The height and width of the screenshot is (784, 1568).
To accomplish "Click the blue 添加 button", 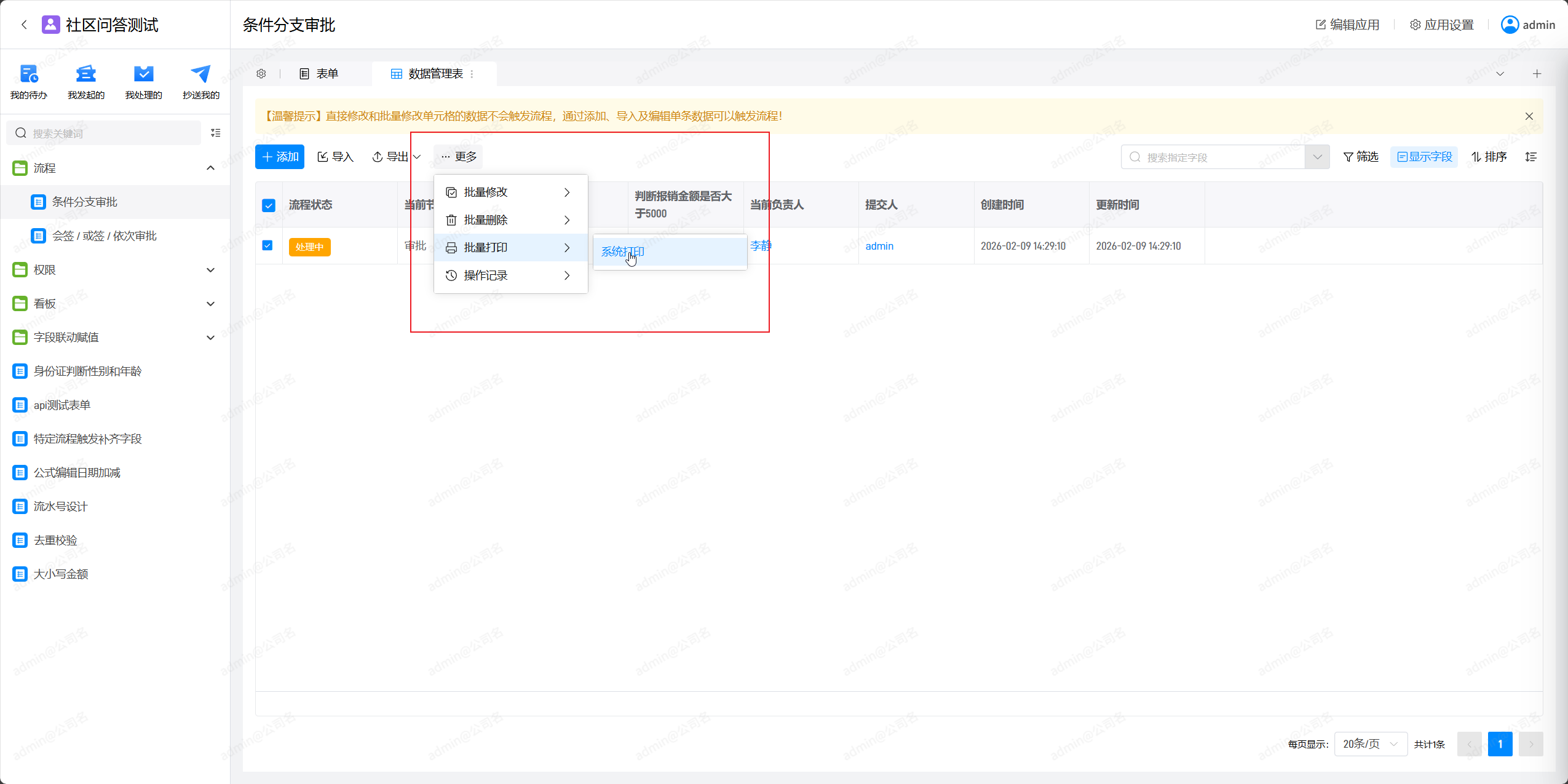I will 280,157.
